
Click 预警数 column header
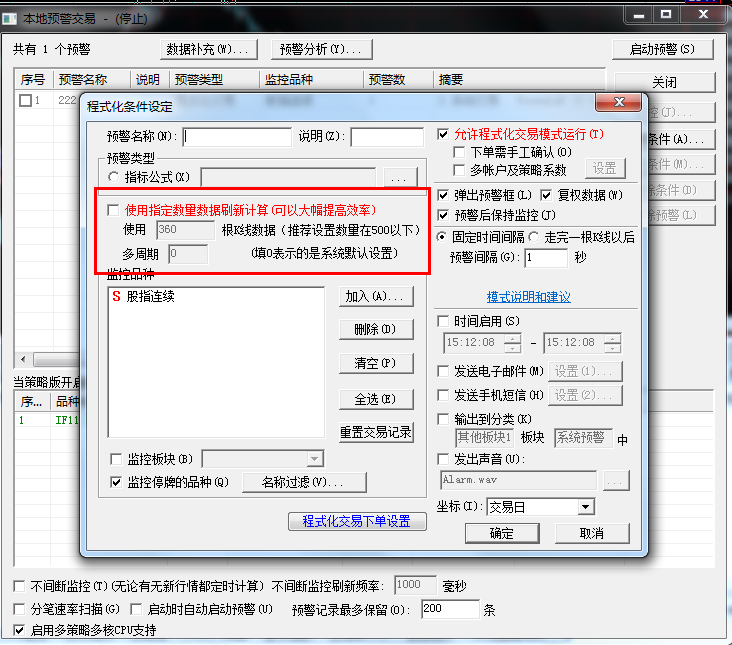(x=399, y=80)
